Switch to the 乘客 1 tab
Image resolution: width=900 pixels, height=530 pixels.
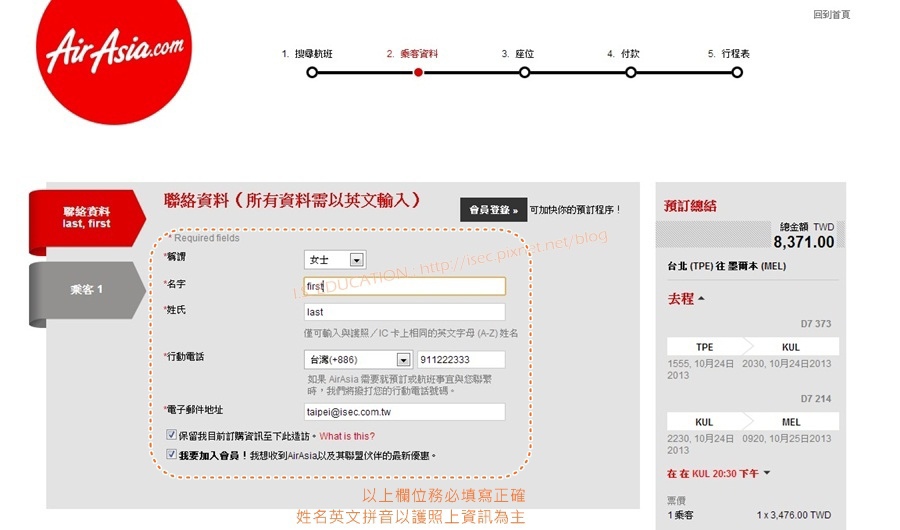(87, 290)
